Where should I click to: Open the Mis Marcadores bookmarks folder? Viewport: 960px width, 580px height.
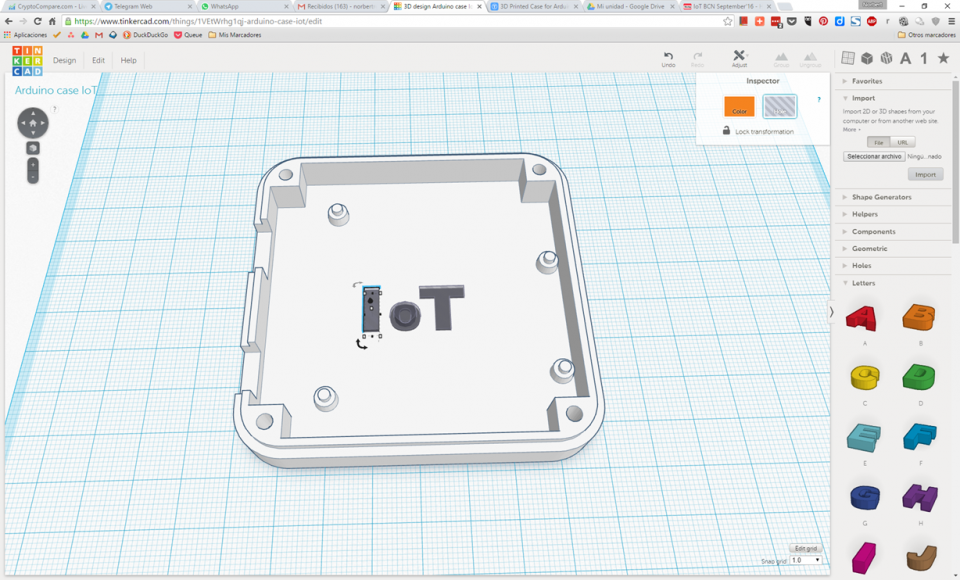(234, 35)
